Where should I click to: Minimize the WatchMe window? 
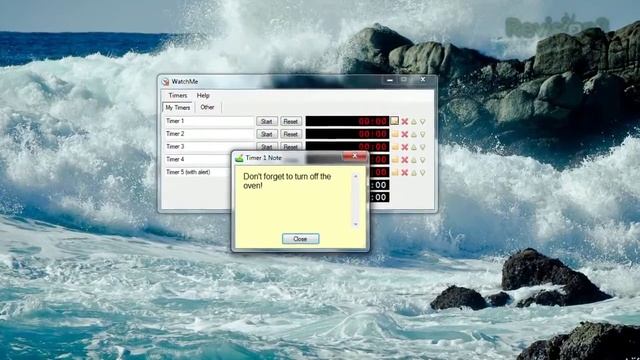(x=390, y=80)
